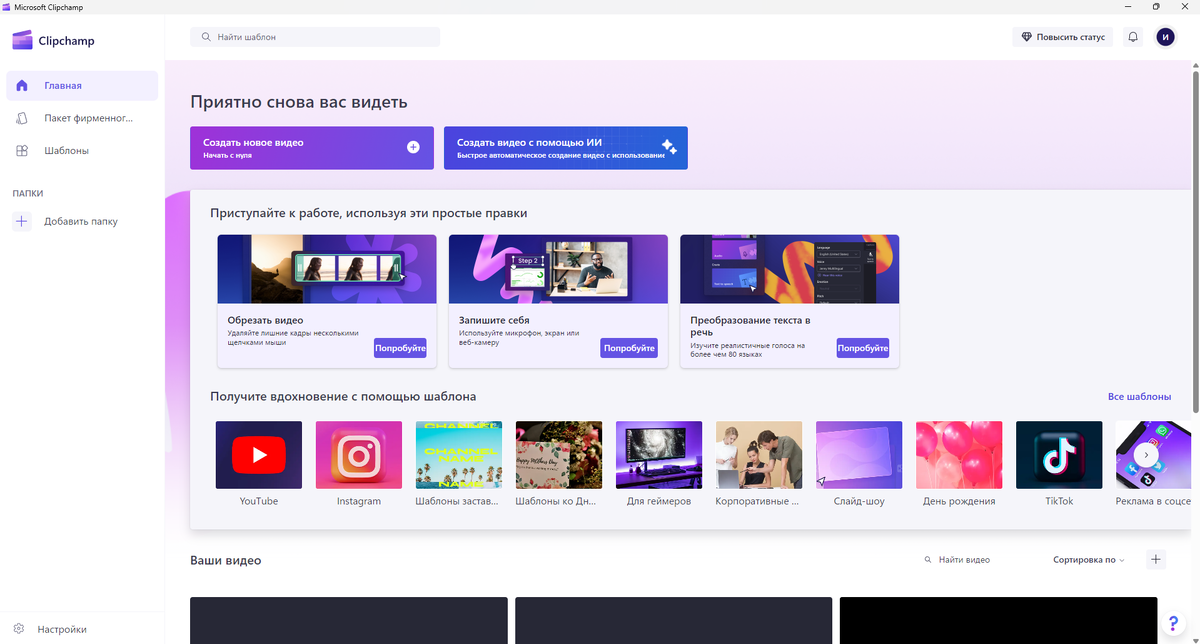Click the magnifier icon in Найти видео
The image size is (1200, 644).
pyautogui.click(x=929, y=560)
